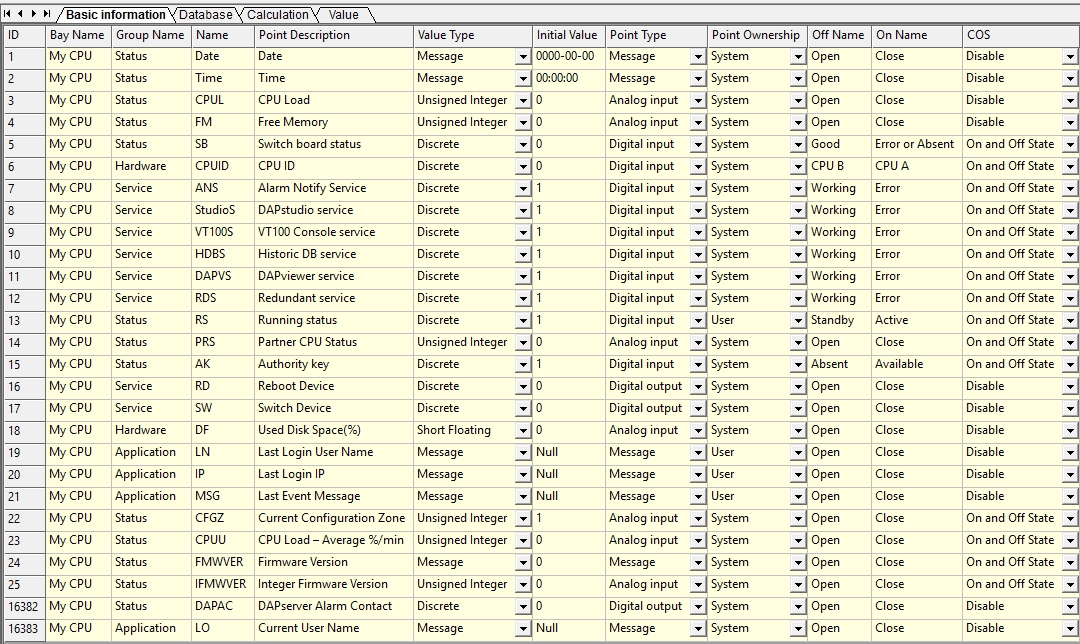The height and width of the screenshot is (644, 1080).
Task: Expand COS dropdown for Current User Name row
Action: [x=1070, y=629]
